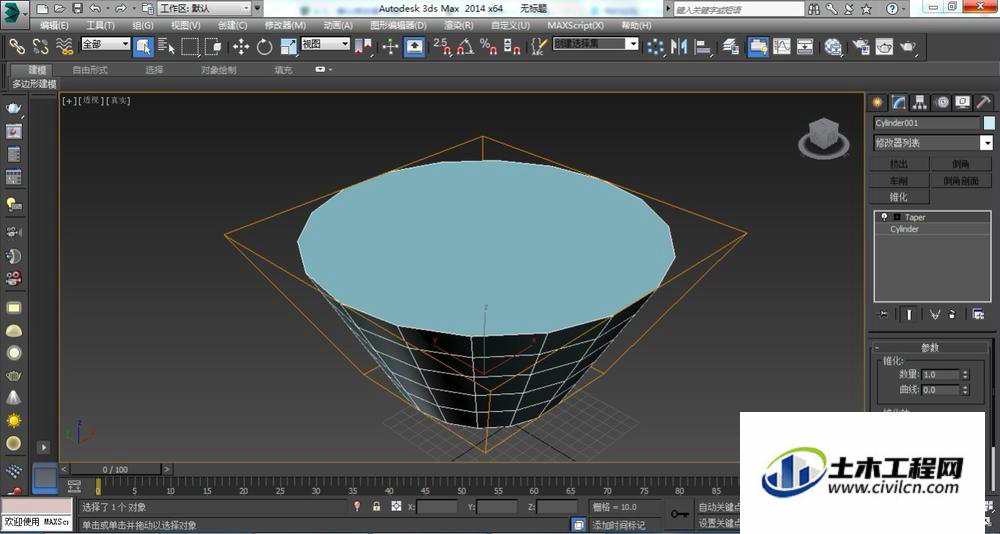Viewport: 1000px width, 534px height.
Task: Open the Rendered Frame Window
Action: click(x=884, y=46)
